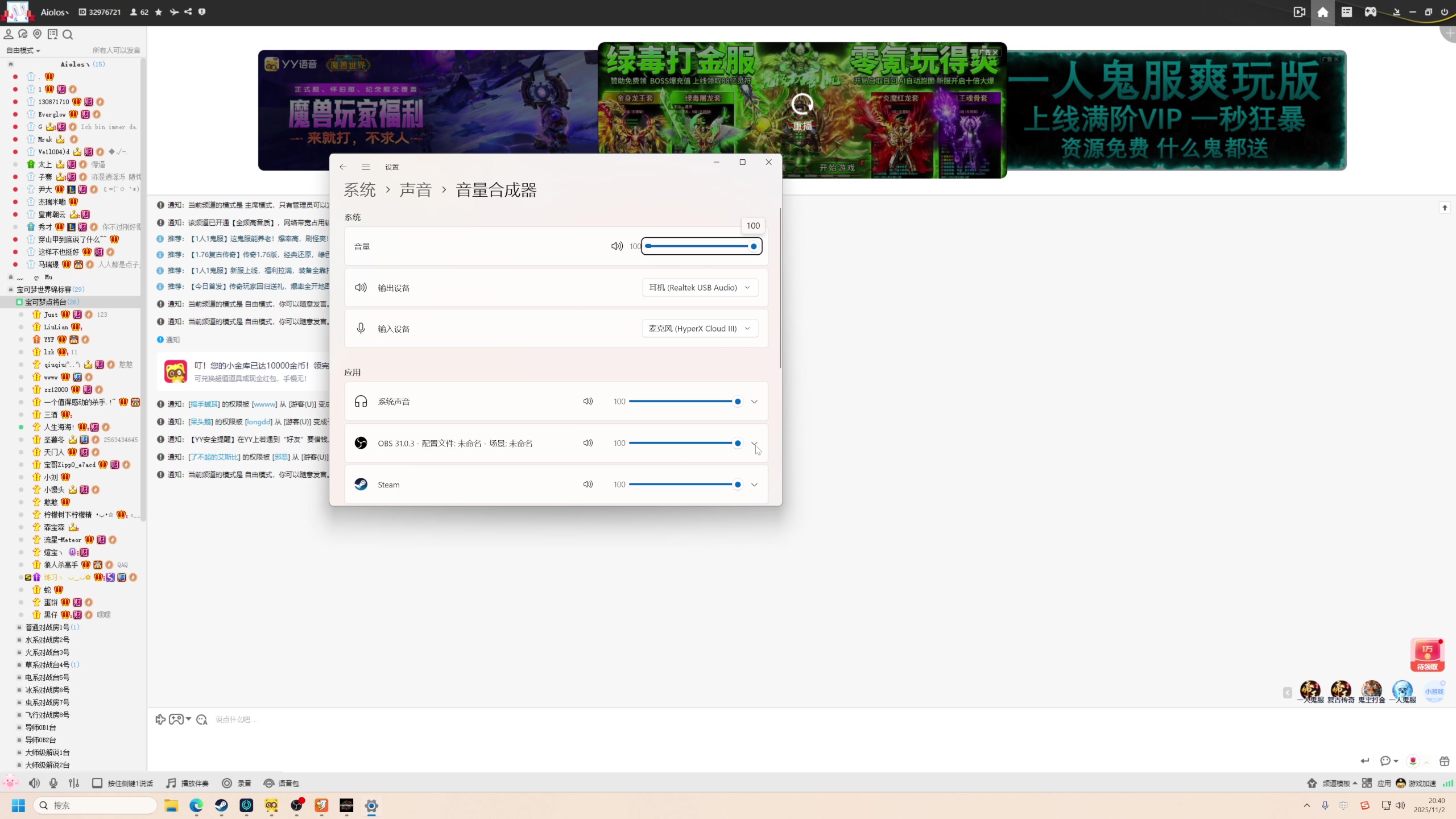1456x819 pixels.
Task: Click the YY microphone icon in bottom bar
Action: click(53, 783)
